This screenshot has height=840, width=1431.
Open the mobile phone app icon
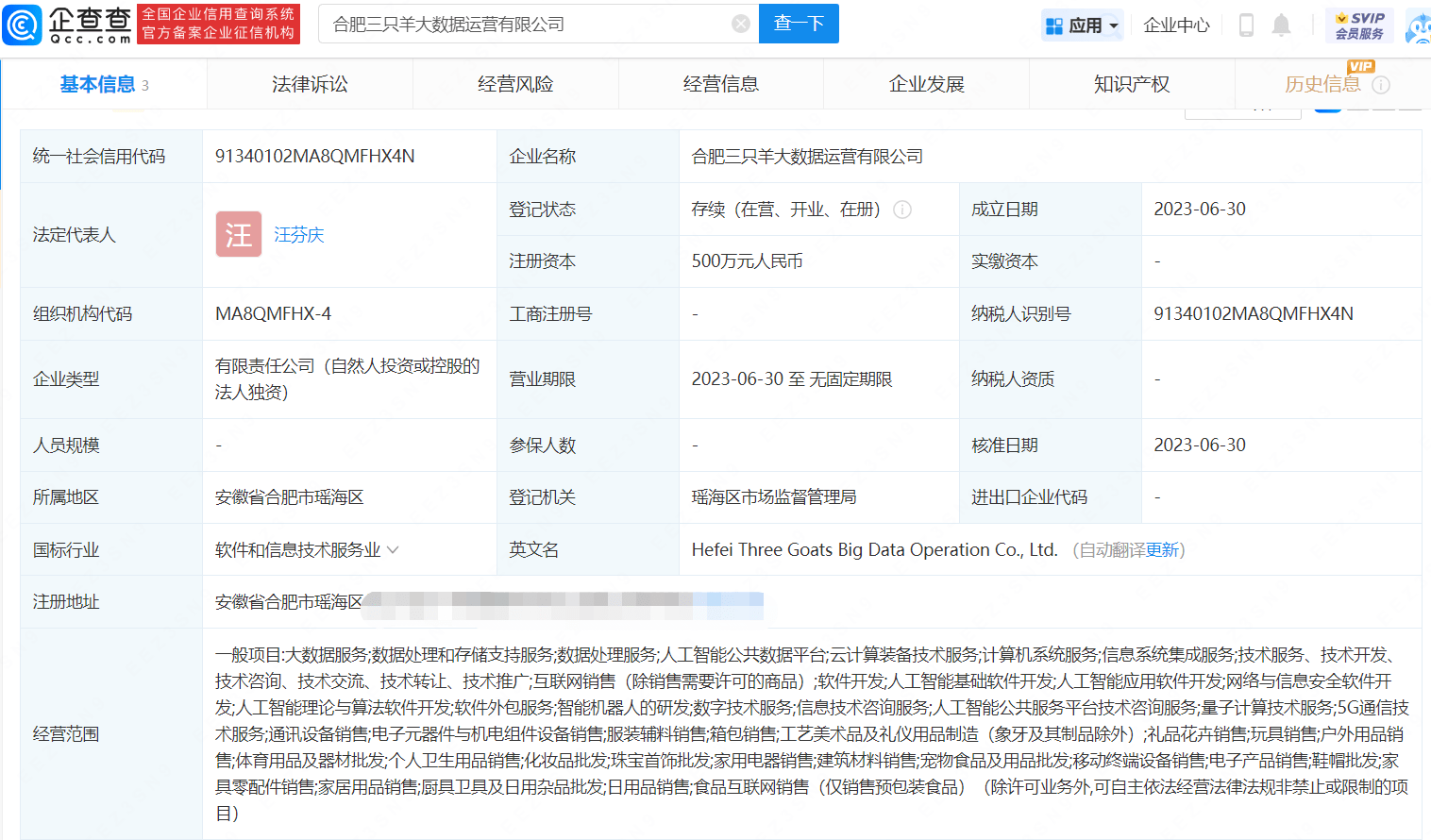pyautogui.click(x=1246, y=25)
